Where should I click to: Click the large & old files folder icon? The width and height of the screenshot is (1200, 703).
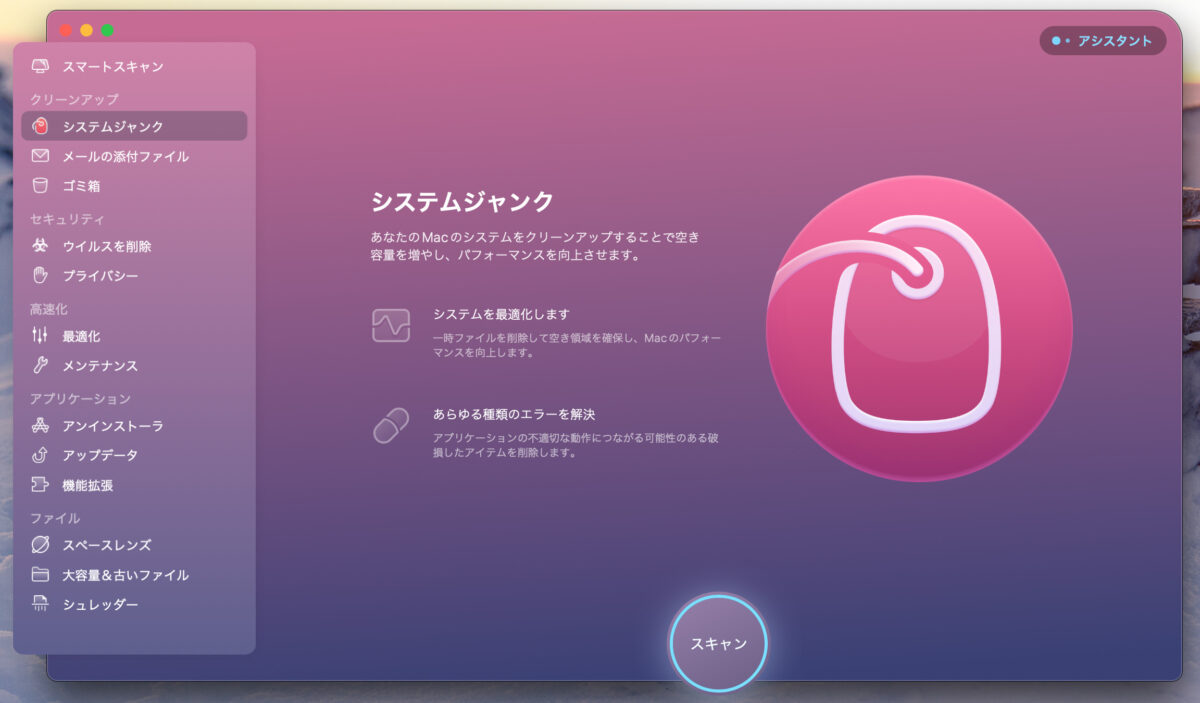40,575
